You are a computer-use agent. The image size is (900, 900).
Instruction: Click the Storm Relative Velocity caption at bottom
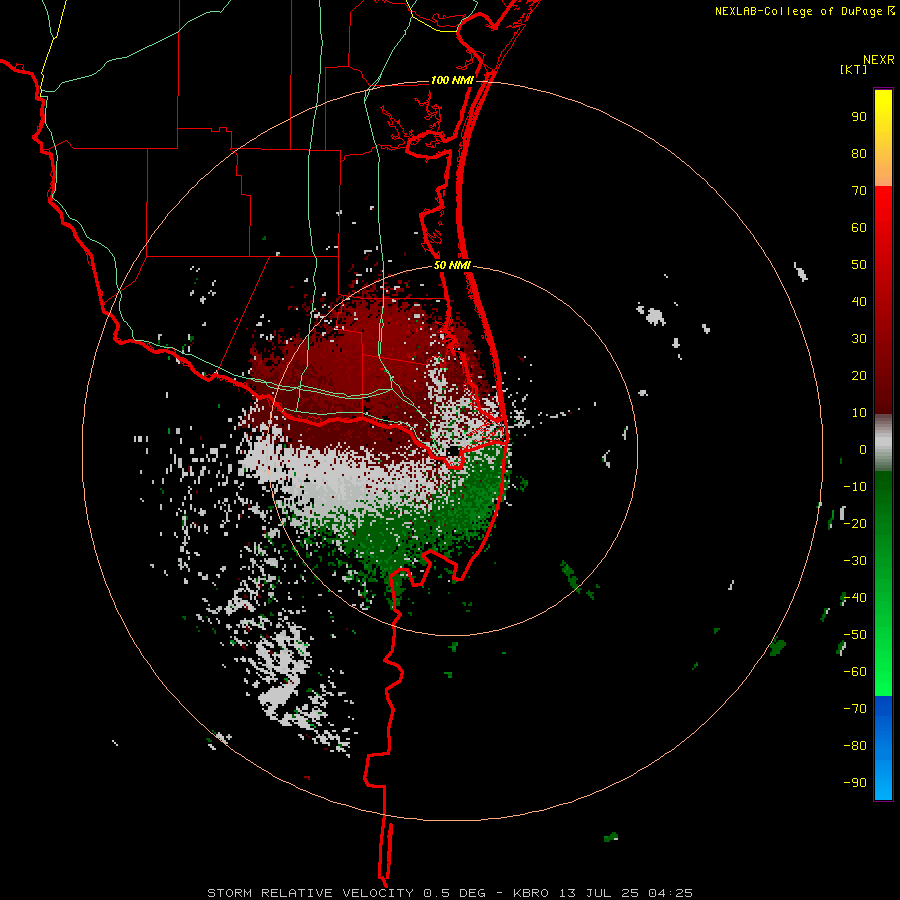[x=449, y=893]
